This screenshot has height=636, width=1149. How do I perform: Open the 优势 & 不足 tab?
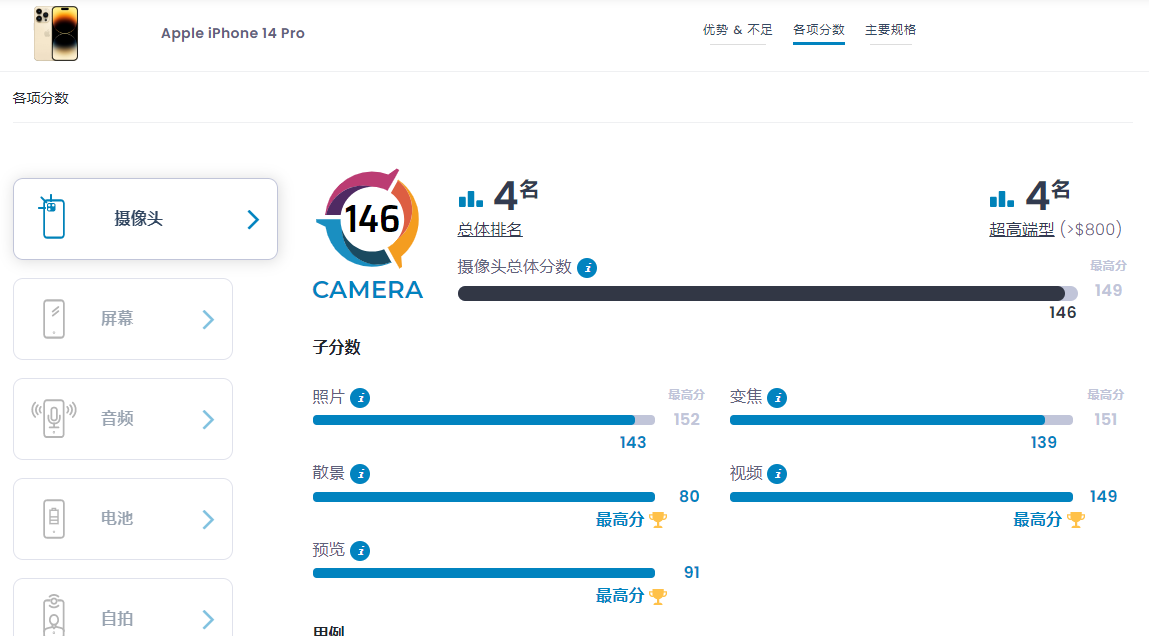[737, 30]
